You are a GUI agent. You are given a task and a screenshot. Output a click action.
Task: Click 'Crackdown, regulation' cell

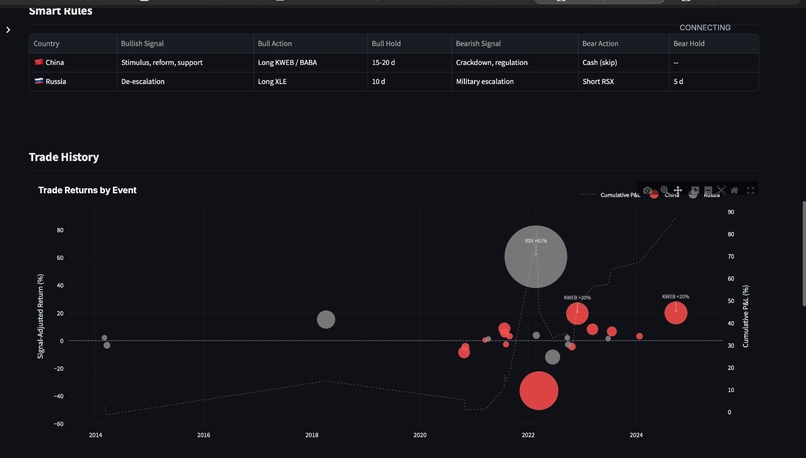click(515, 63)
